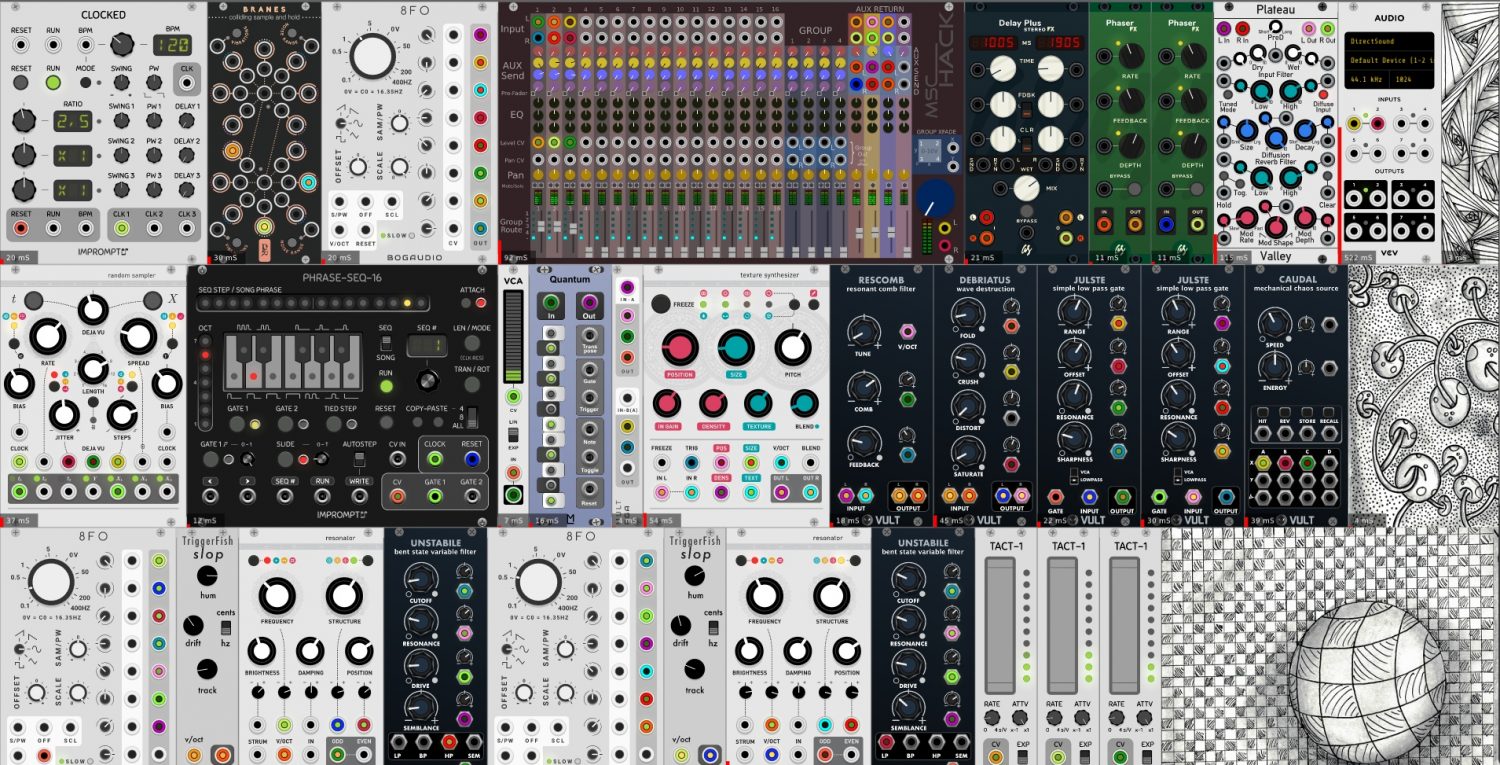Click the POSITION knob on texture synthesizer
Screen dimensions: 1500x765
tap(679, 348)
